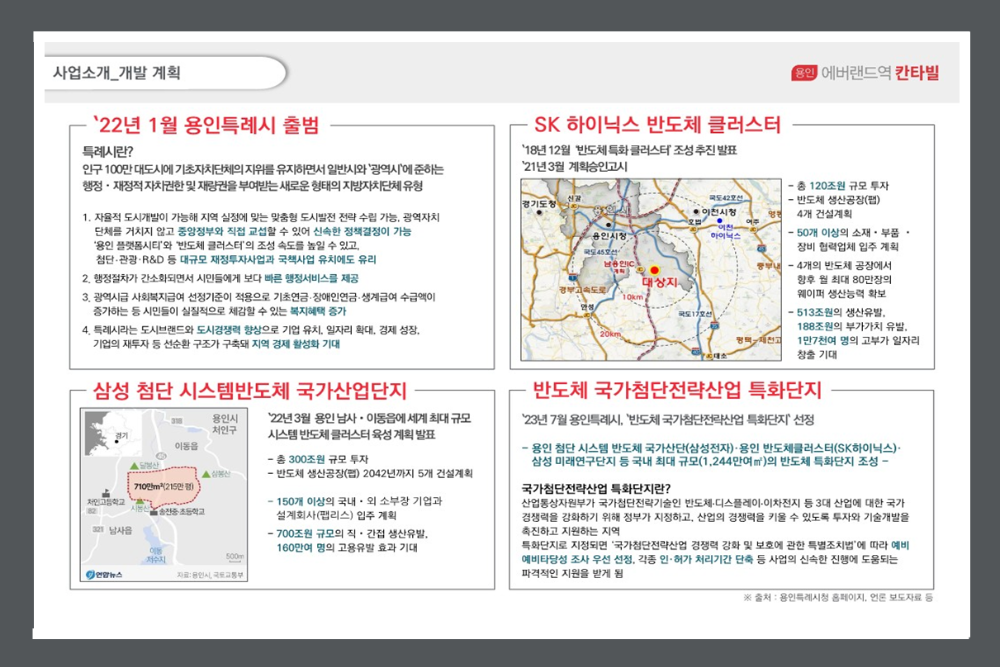
Task: Select the heading '반도체 국가첨단전략산업 특화단지'
Action: (x=677, y=390)
